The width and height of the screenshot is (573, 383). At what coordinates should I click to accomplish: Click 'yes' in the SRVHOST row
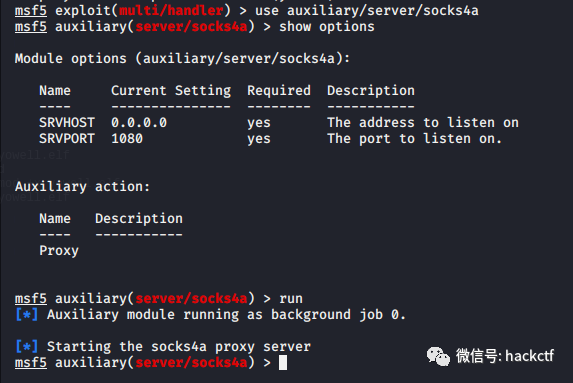click(x=259, y=123)
